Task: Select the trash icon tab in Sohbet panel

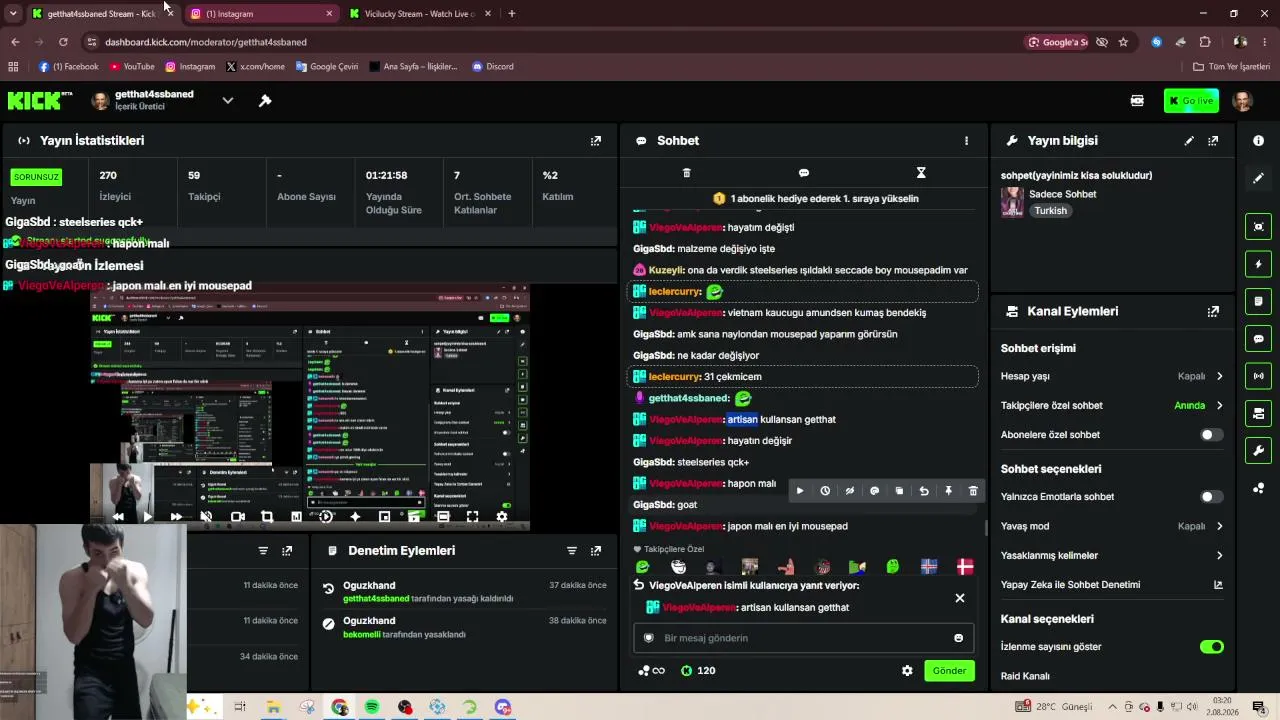Action: 686,173
